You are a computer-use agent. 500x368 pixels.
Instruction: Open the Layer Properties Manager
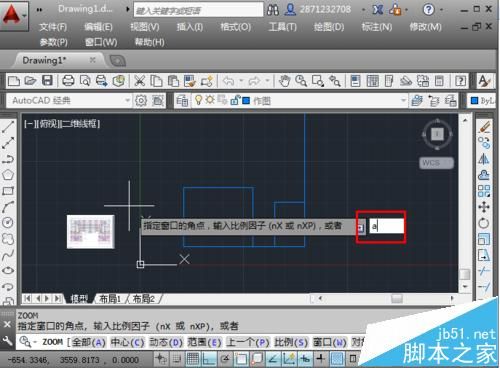182,100
